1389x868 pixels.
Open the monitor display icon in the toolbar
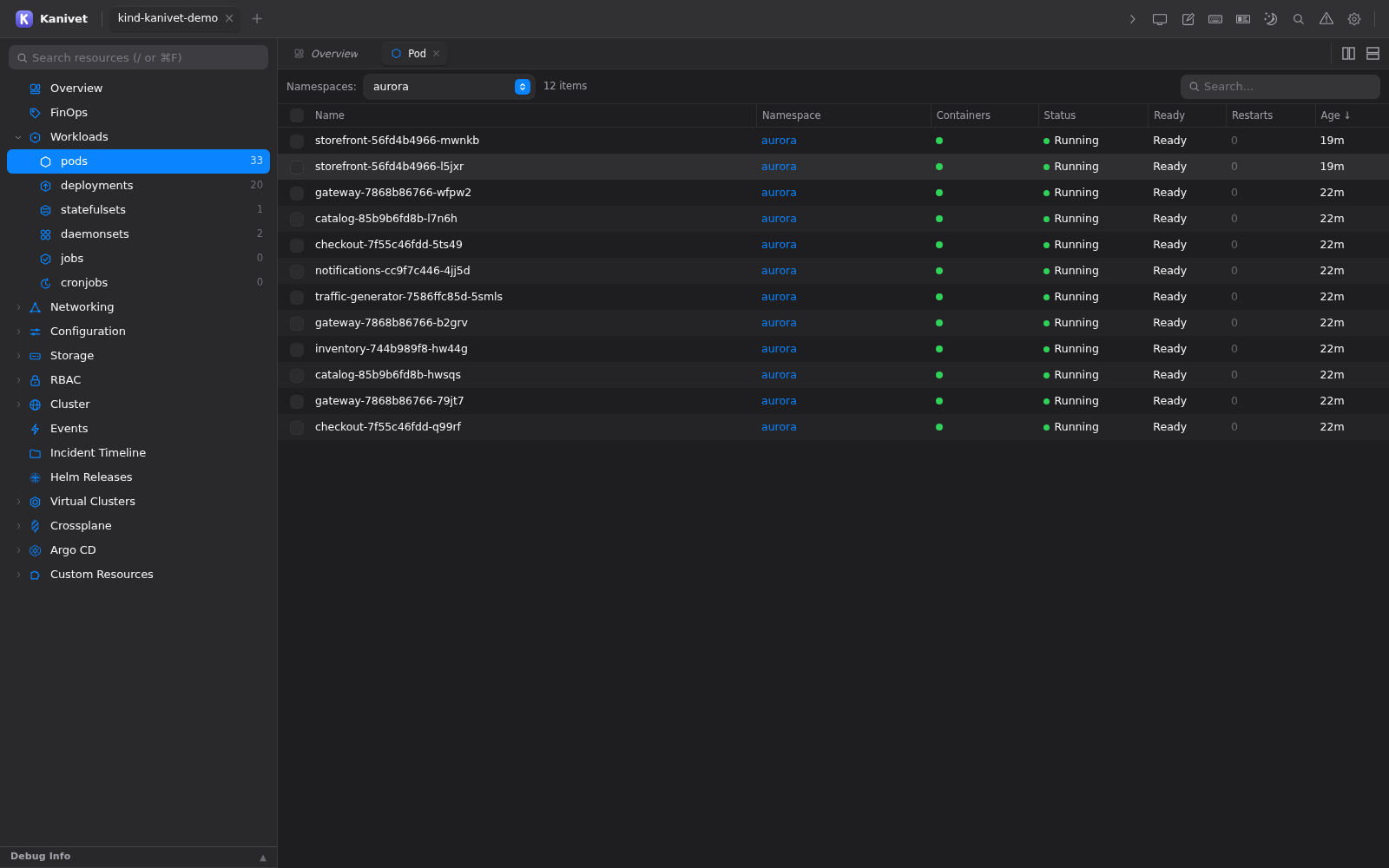pyautogui.click(x=1160, y=19)
